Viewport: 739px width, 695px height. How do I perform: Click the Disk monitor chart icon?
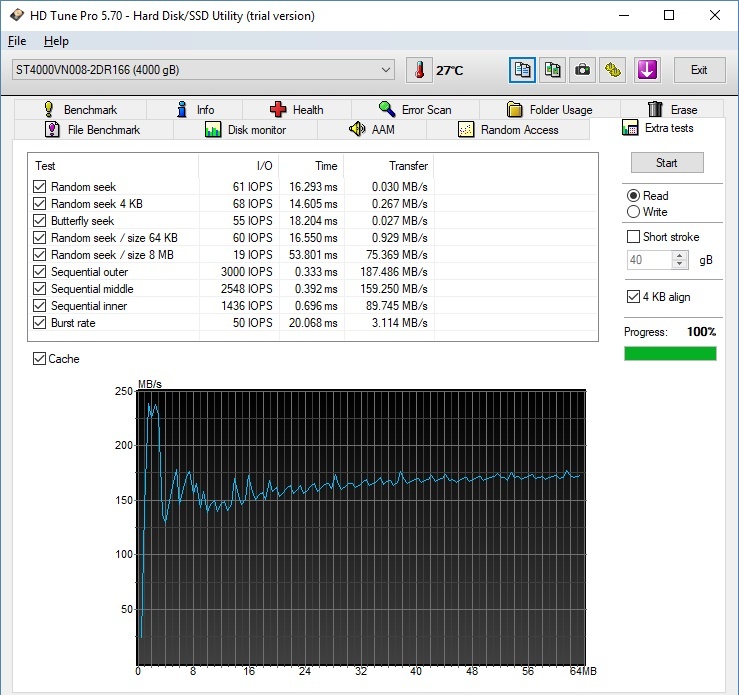click(x=213, y=129)
